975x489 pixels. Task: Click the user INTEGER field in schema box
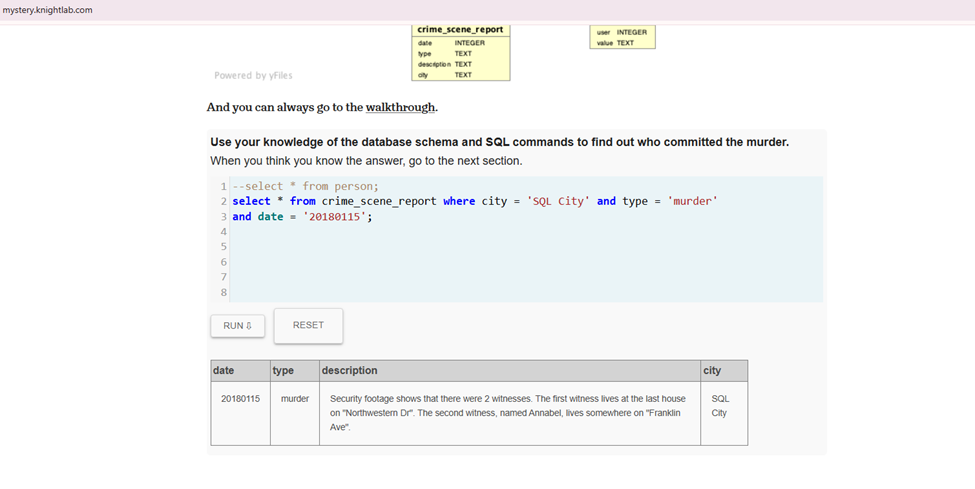click(621, 32)
